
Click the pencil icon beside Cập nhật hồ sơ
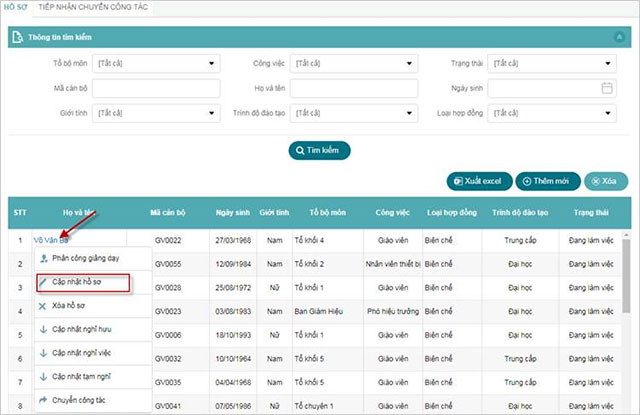(x=43, y=283)
